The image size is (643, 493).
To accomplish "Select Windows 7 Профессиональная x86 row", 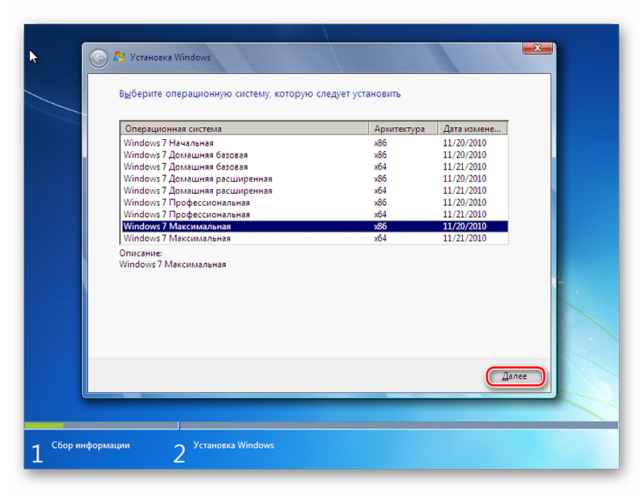I will (315, 202).
